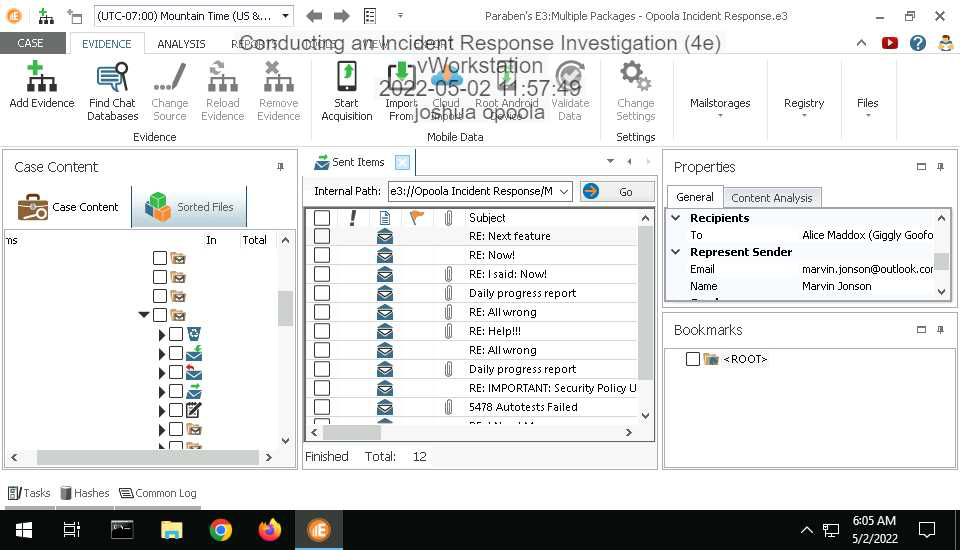Check the deleted items folder checkbox in tree
Screen dimensions: 960x550
point(176,334)
